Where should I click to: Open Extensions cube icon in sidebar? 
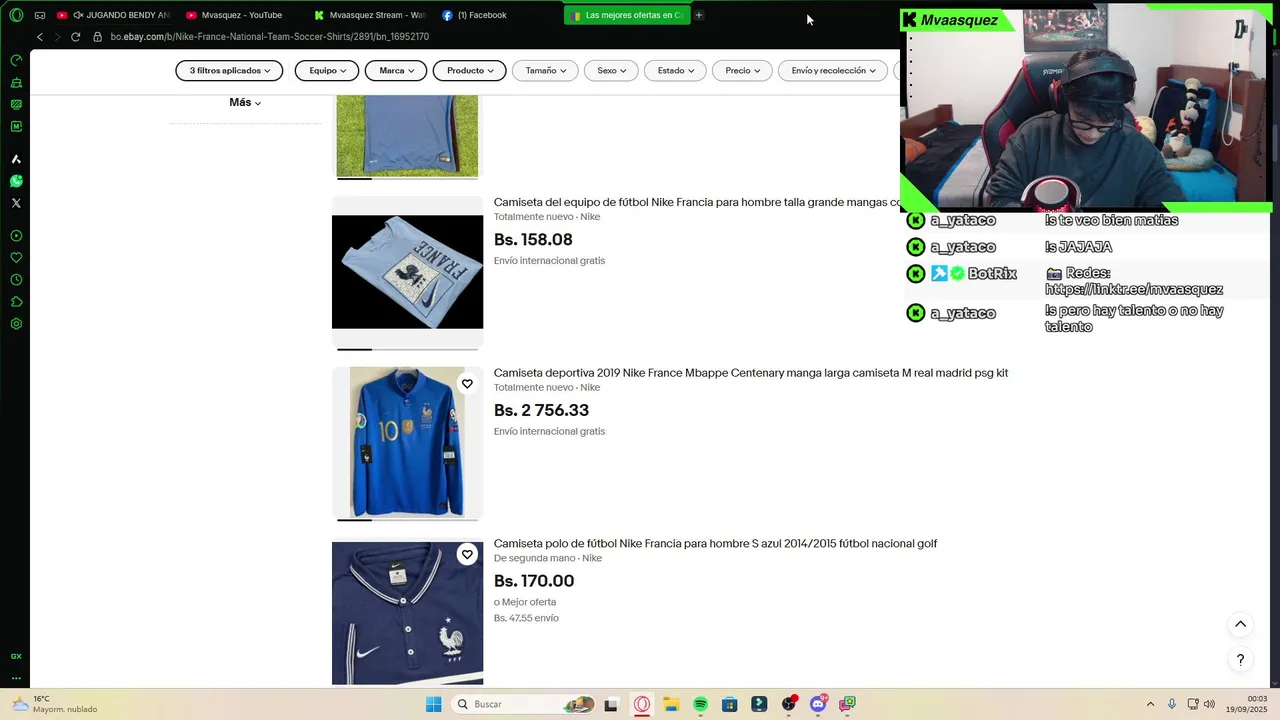pyautogui.click(x=16, y=302)
